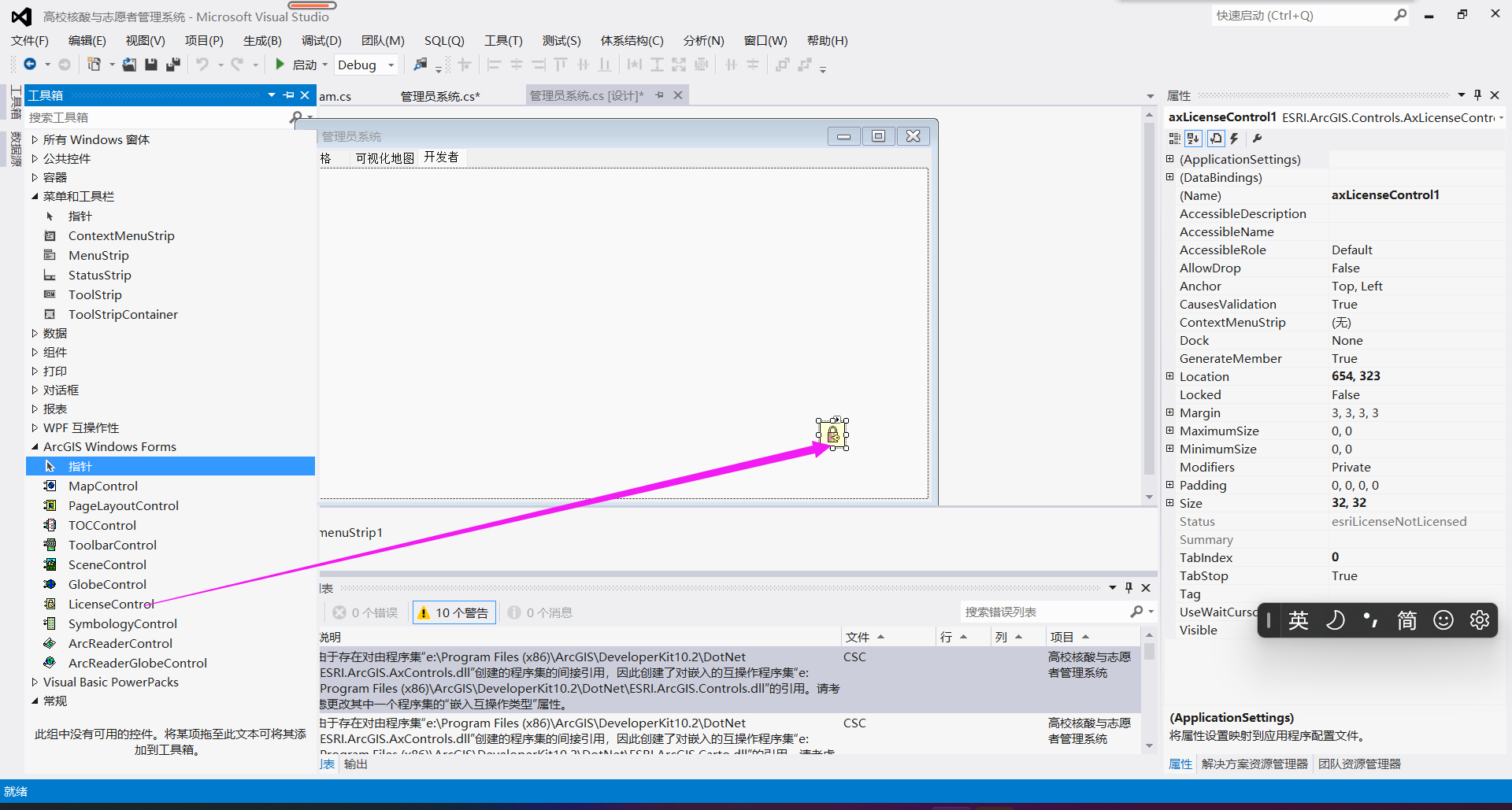Click the Navigate Backward toolbar arrow
The image size is (1512, 810).
click(x=30, y=65)
